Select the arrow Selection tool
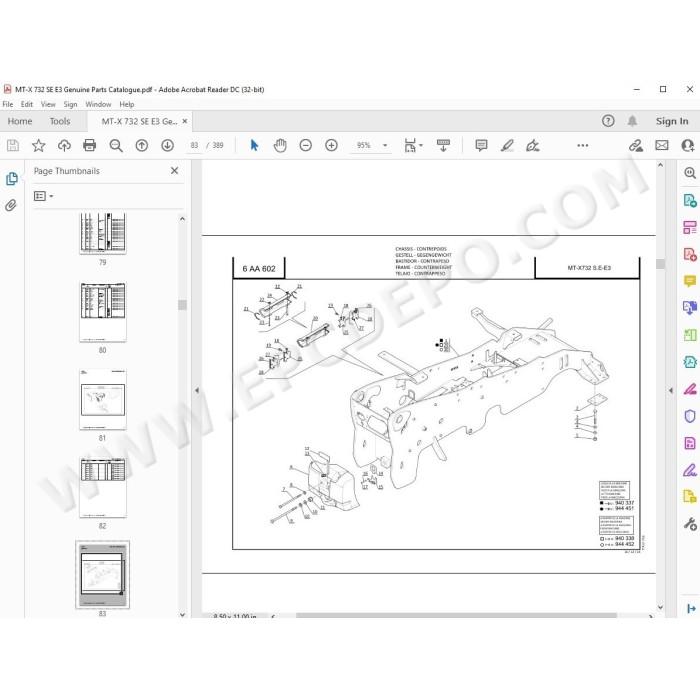 pyautogui.click(x=254, y=145)
